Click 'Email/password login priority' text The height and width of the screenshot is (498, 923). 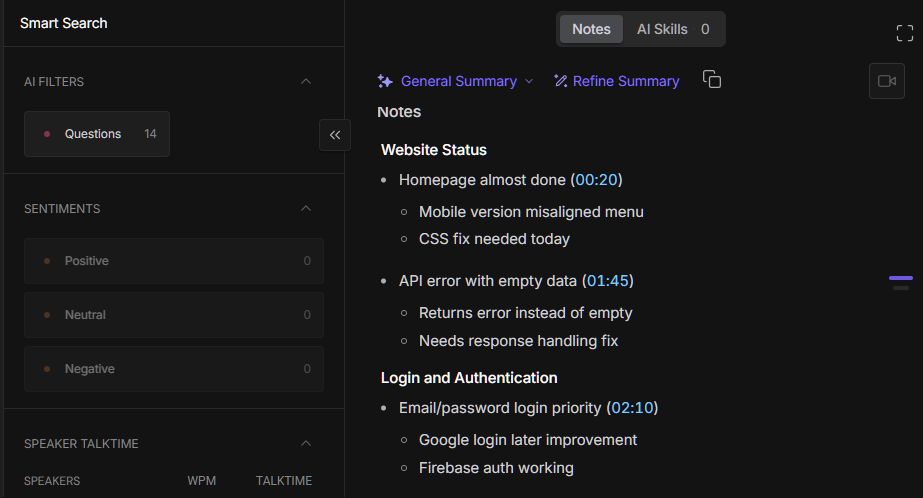(500, 408)
